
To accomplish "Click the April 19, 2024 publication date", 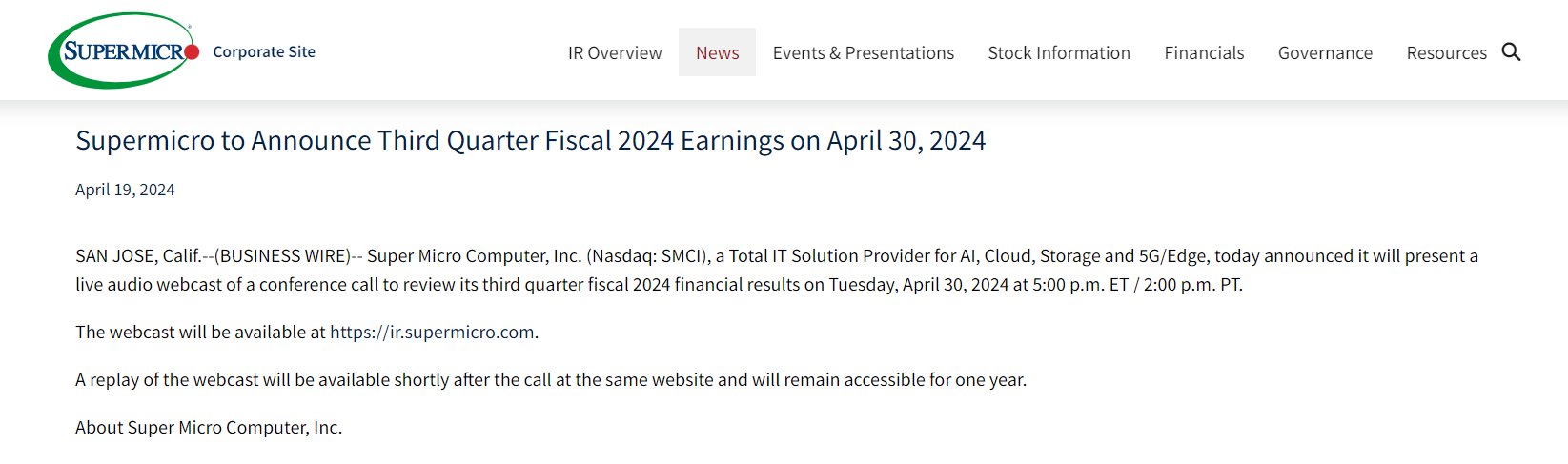I will [x=125, y=190].
